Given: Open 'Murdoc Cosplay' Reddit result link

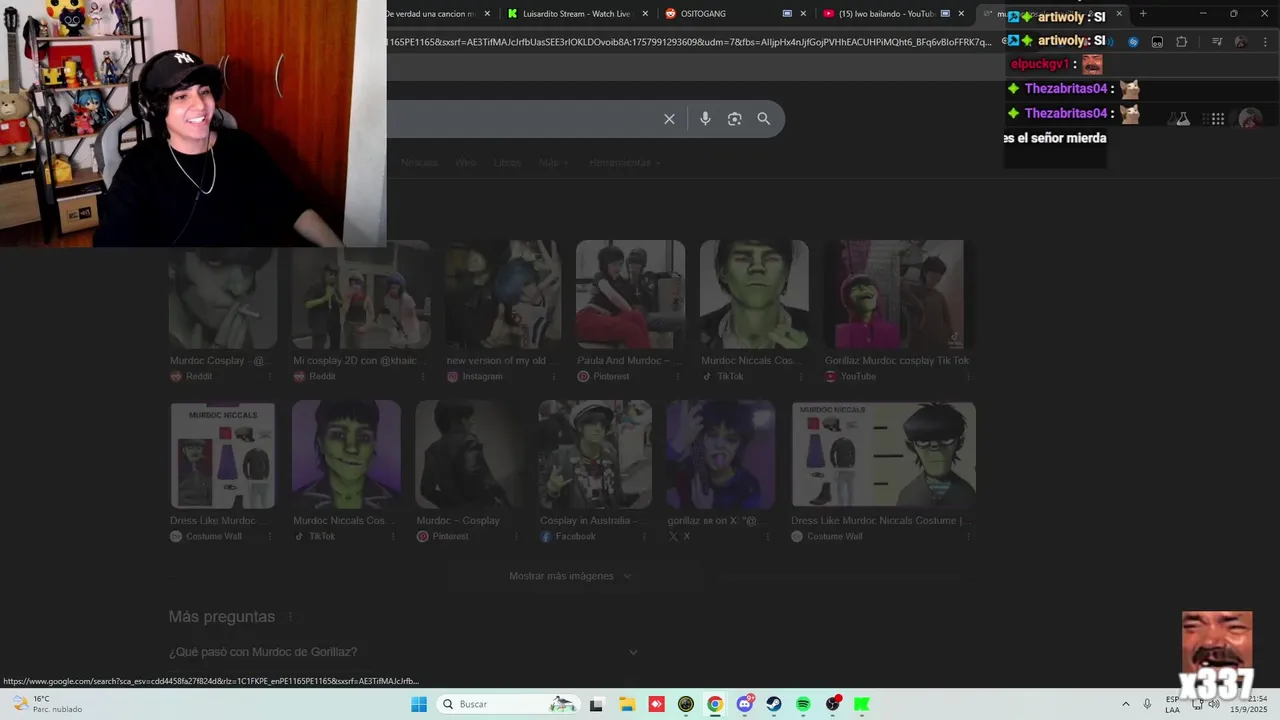Looking at the screenshot, I should point(219,361).
